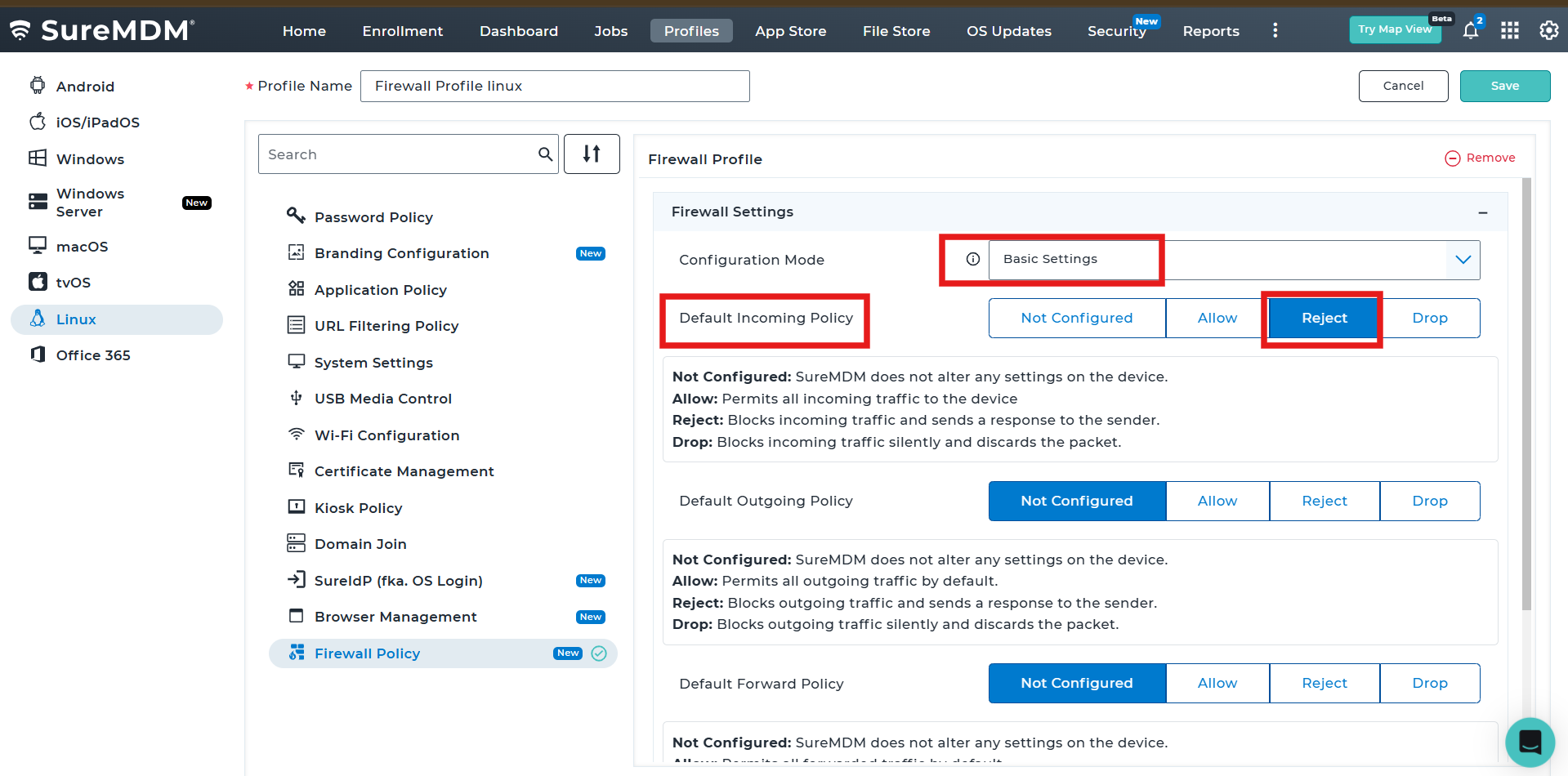The image size is (1568, 776).
Task: Click the SureIdP login icon
Action: pos(296,579)
